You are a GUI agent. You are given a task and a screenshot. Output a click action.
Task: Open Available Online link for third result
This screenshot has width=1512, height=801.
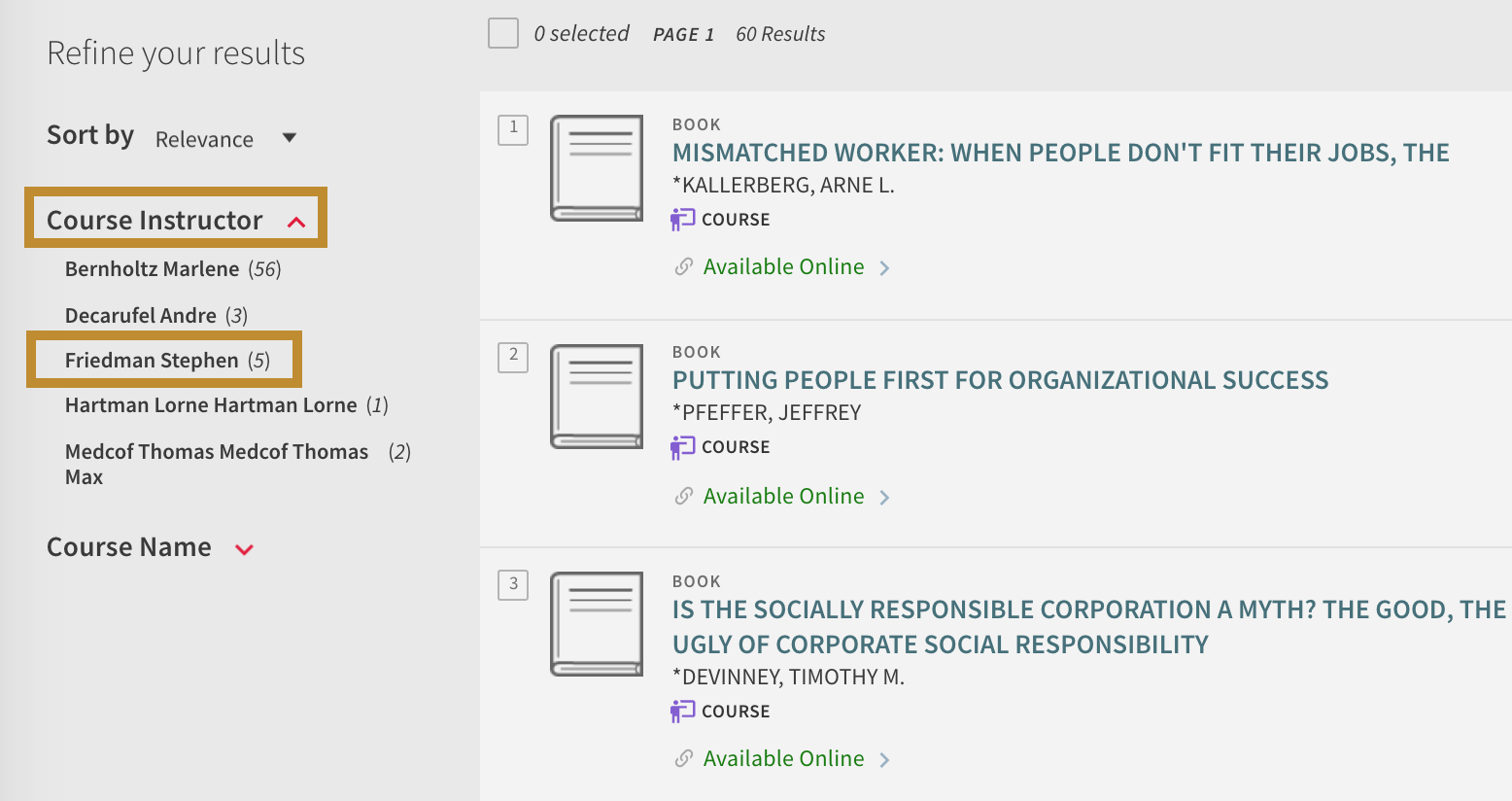coord(783,758)
